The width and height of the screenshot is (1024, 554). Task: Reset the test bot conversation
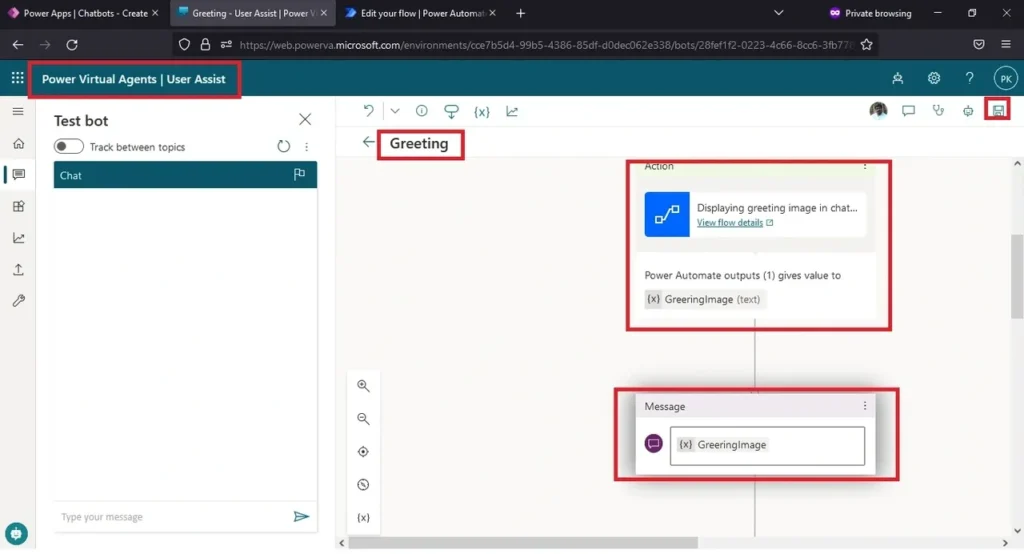tap(283, 146)
